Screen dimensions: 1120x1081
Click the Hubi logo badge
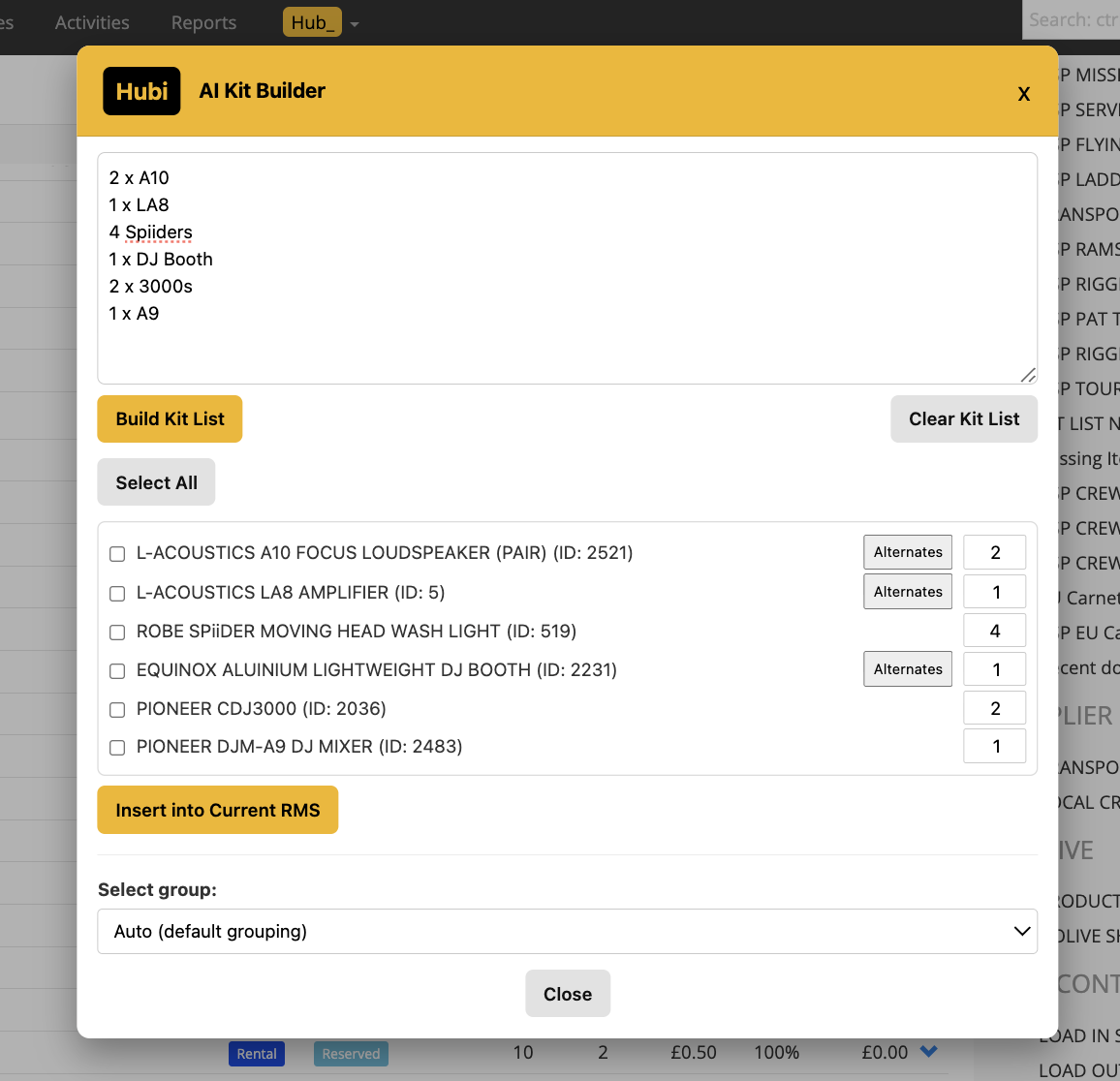(x=141, y=91)
